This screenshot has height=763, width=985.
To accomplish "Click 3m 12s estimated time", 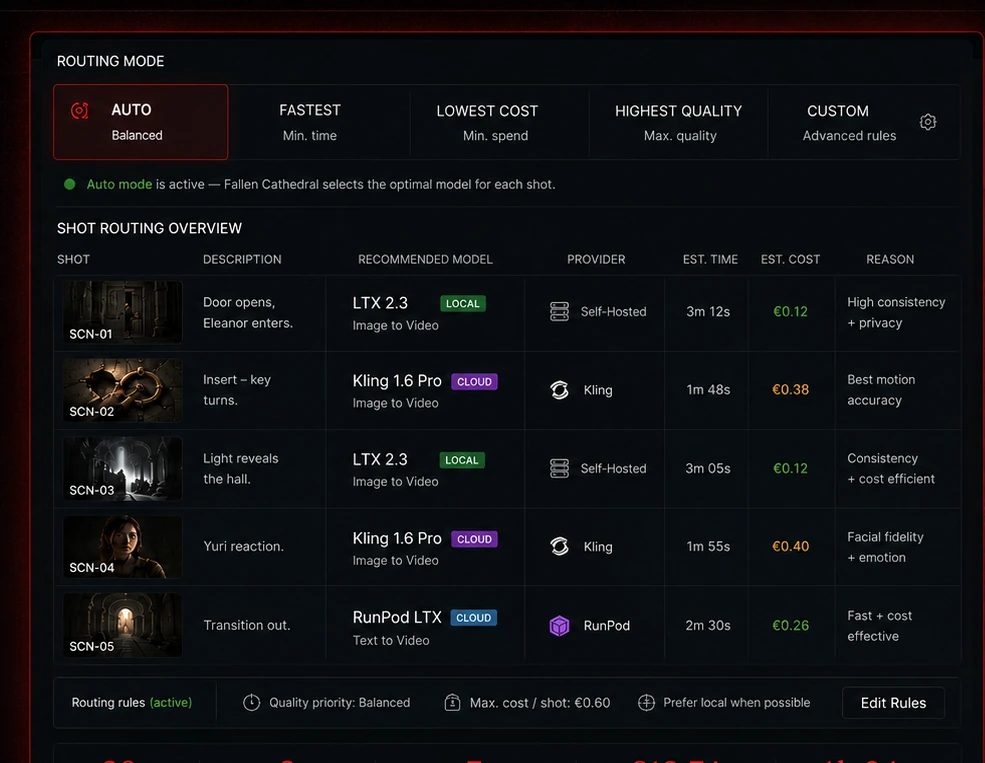I will [x=708, y=311].
